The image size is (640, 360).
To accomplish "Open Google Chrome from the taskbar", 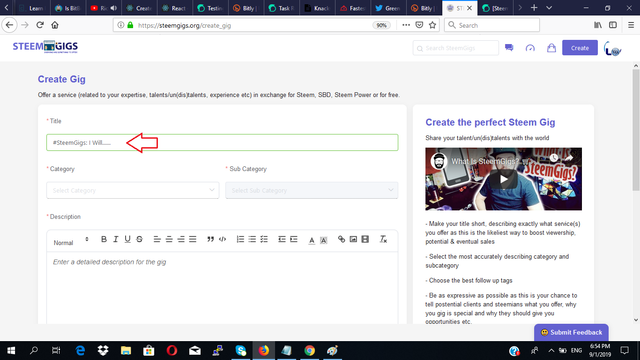I will 309,351.
